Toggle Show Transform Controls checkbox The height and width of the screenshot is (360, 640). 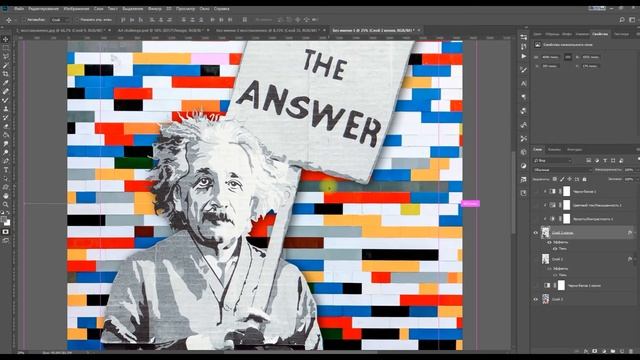[x=77, y=20]
